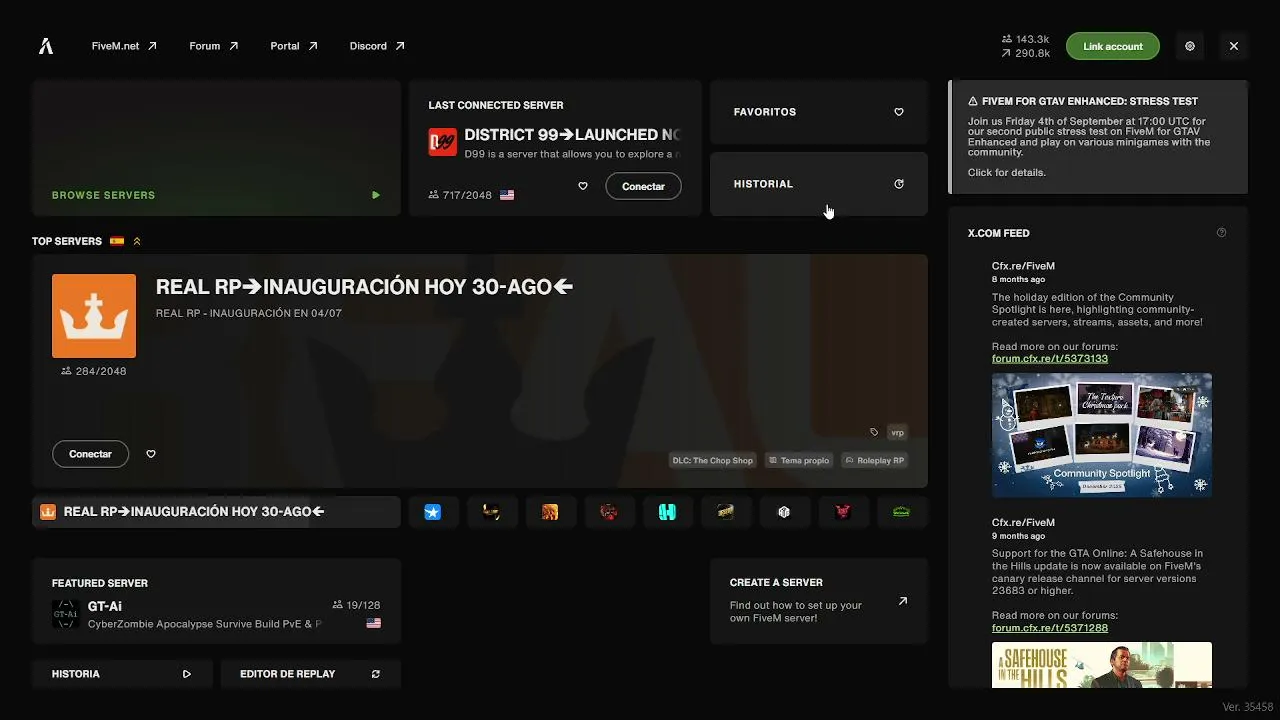The width and height of the screenshot is (1280, 720).
Task: Click the X.com feed help icon
Action: pos(1221,233)
